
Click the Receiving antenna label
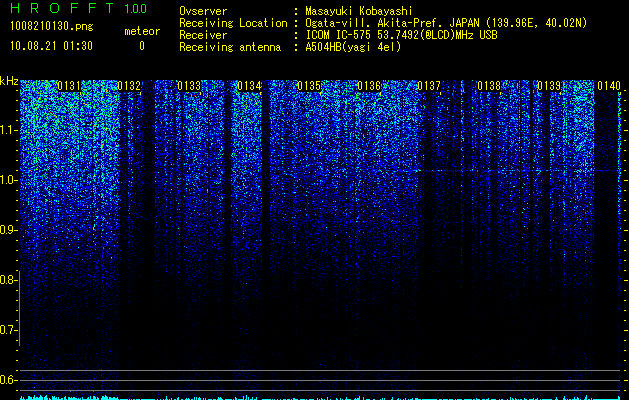230,47
